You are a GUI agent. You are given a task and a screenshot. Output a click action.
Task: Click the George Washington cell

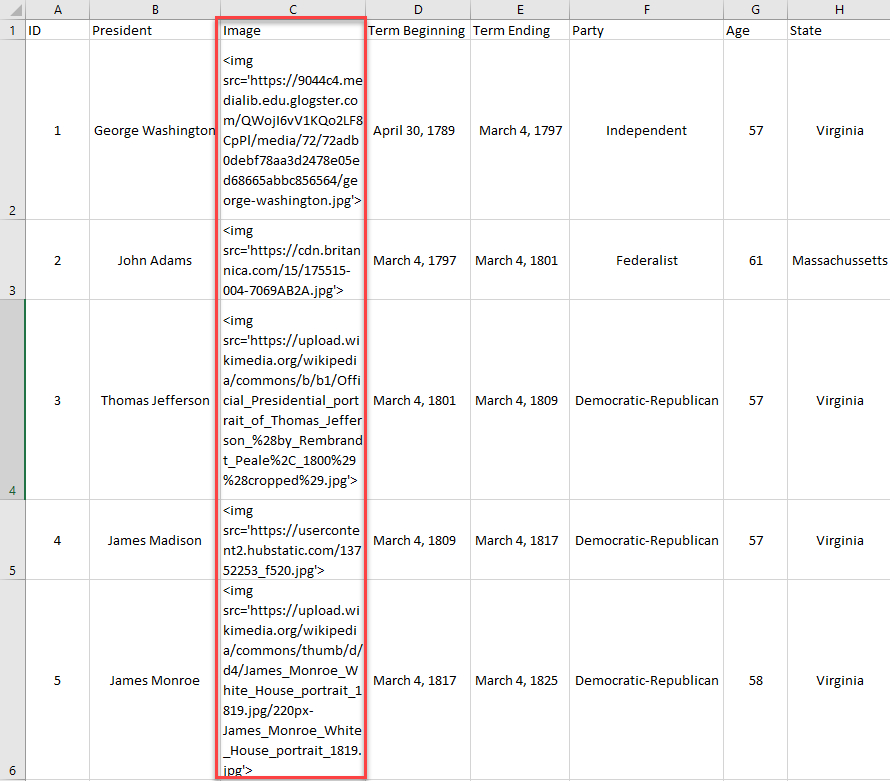pos(154,130)
